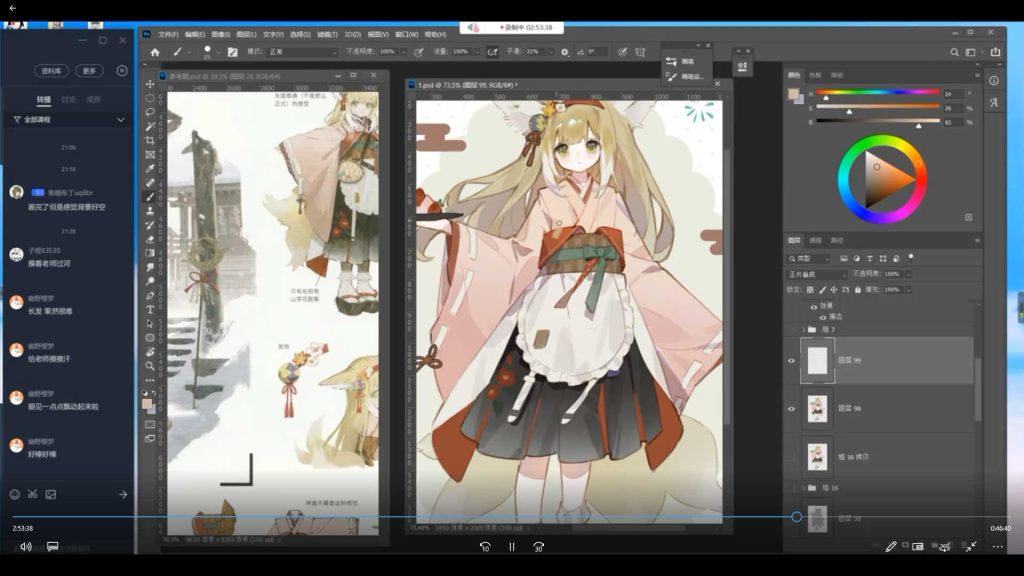This screenshot has width=1024, height=576.
Task: Open the info panel icon
Action: (x=993, y=81)
